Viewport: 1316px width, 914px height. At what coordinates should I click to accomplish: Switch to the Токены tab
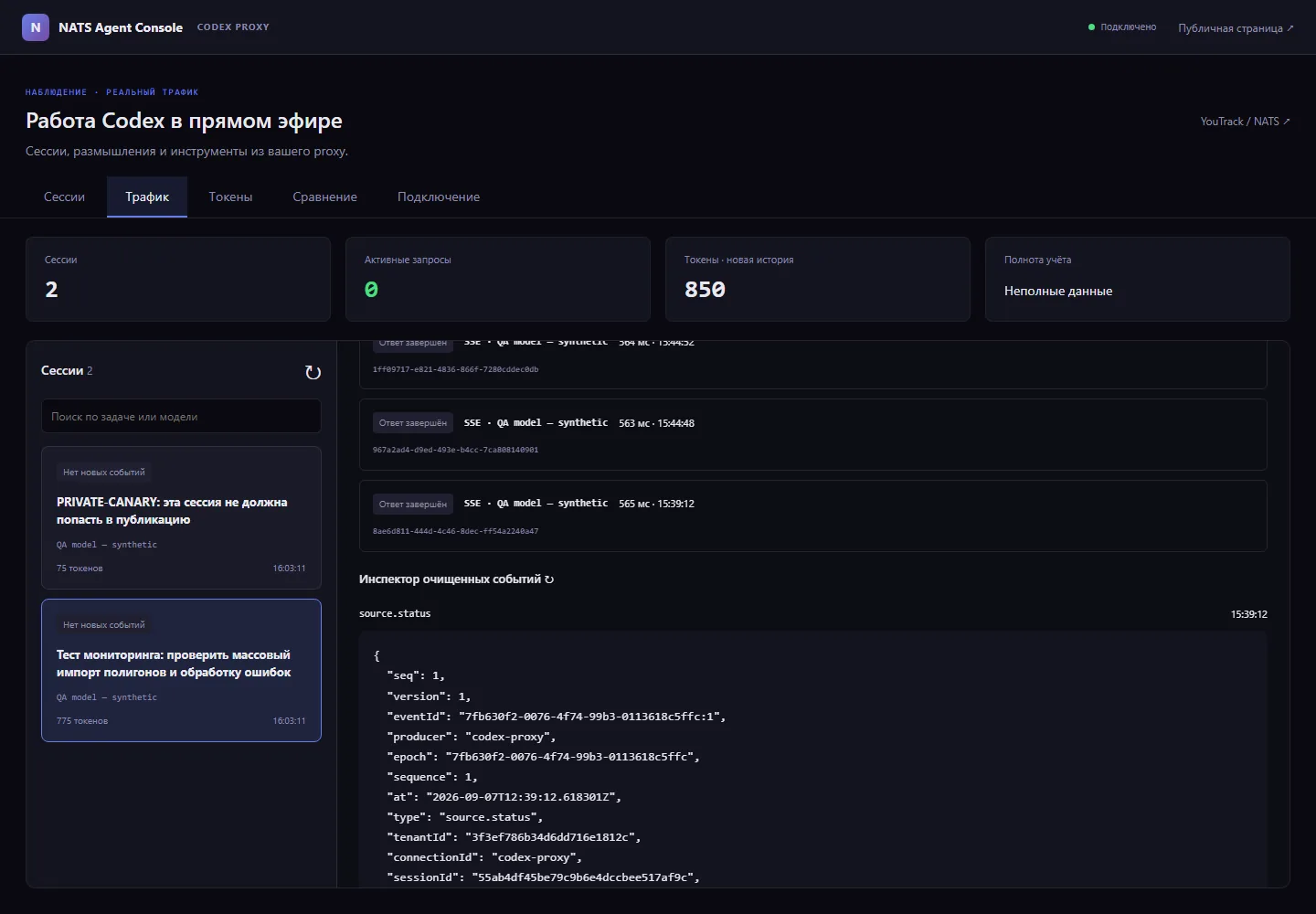point(230,197)
